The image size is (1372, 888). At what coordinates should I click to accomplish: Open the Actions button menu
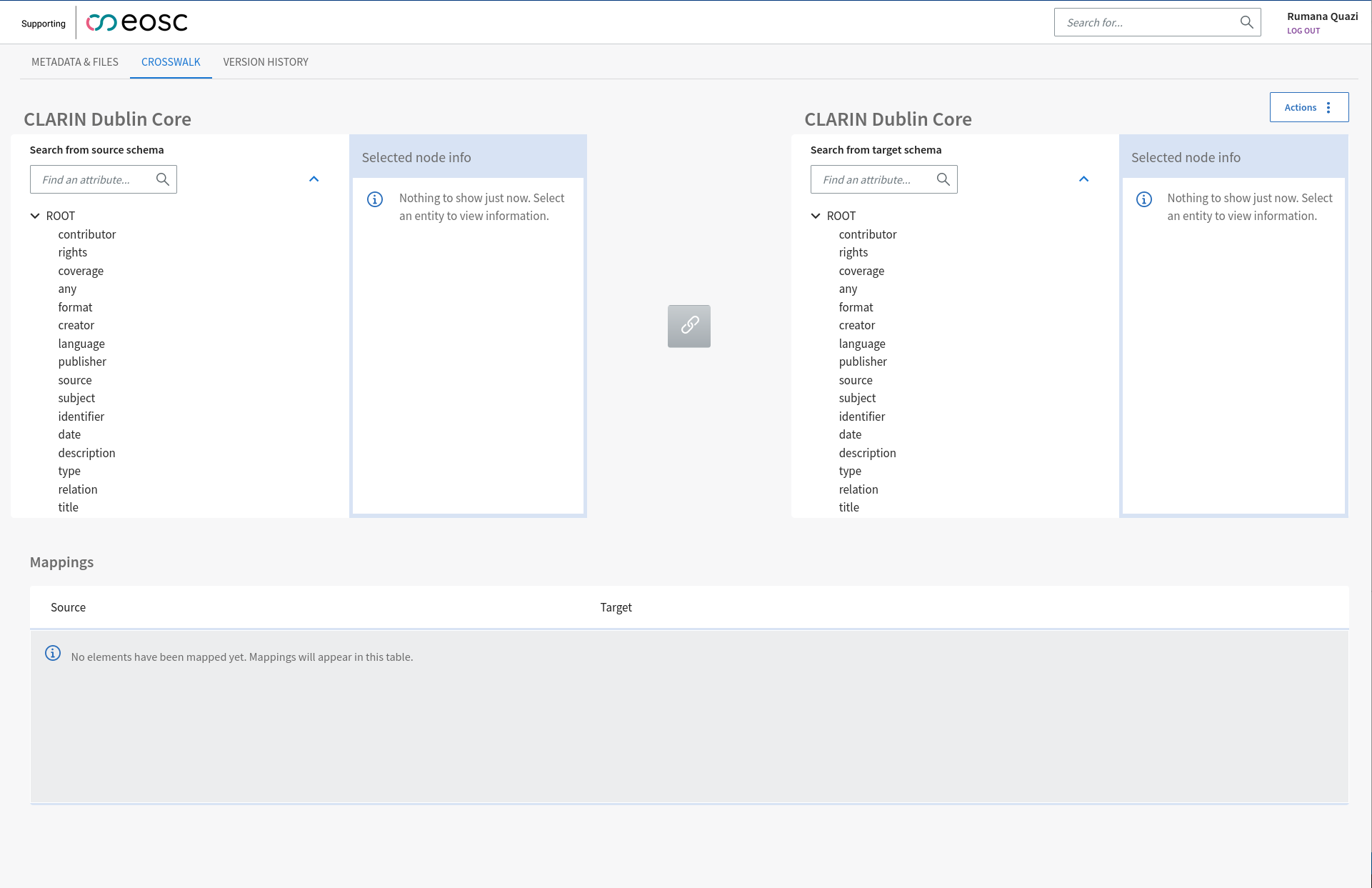(x=1301, y=107)
